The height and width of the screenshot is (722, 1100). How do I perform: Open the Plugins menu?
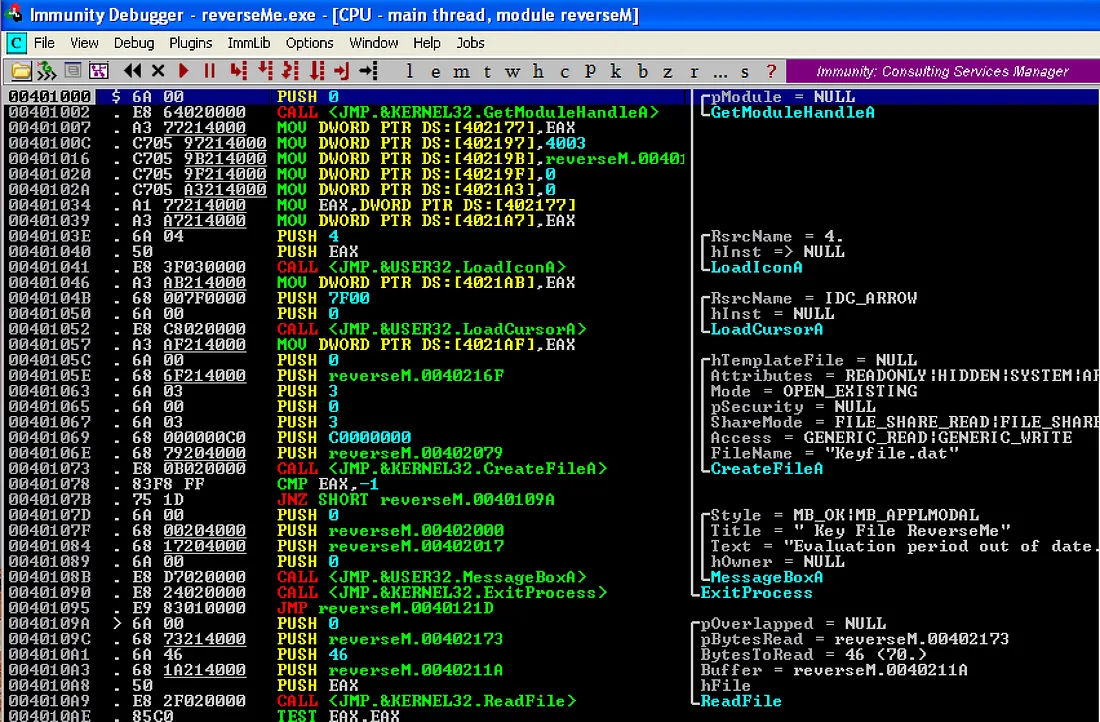click(x=190, y=43)
